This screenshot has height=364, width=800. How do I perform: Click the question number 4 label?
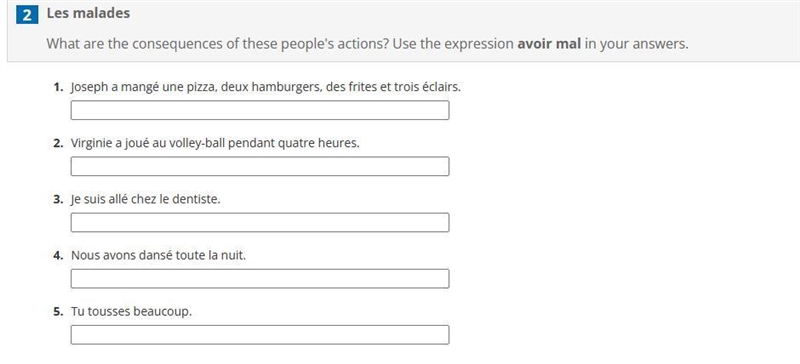tap(58, 255)
